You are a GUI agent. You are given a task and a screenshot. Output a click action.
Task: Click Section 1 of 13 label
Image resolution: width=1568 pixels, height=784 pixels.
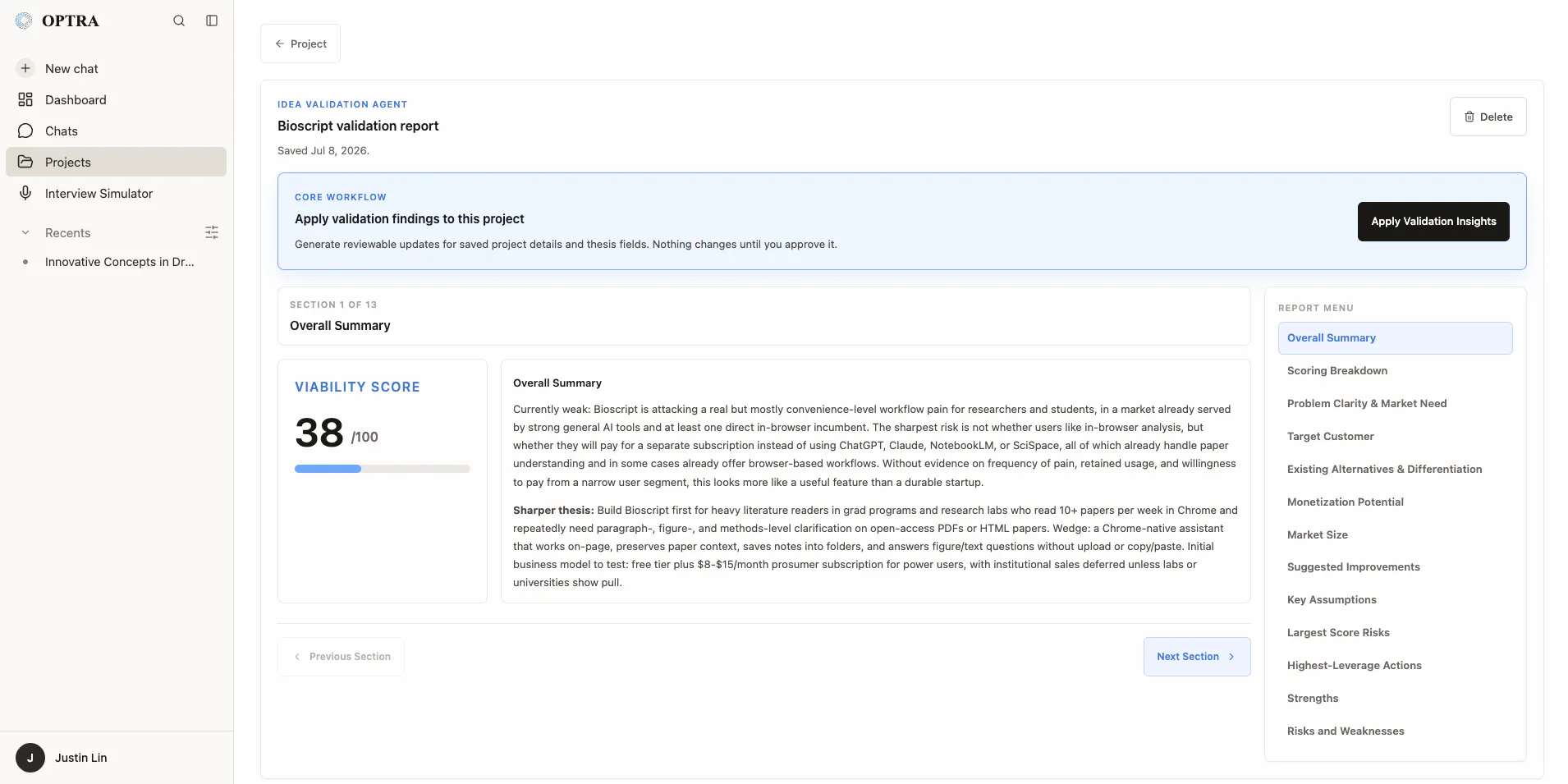(x=333, y=305)
